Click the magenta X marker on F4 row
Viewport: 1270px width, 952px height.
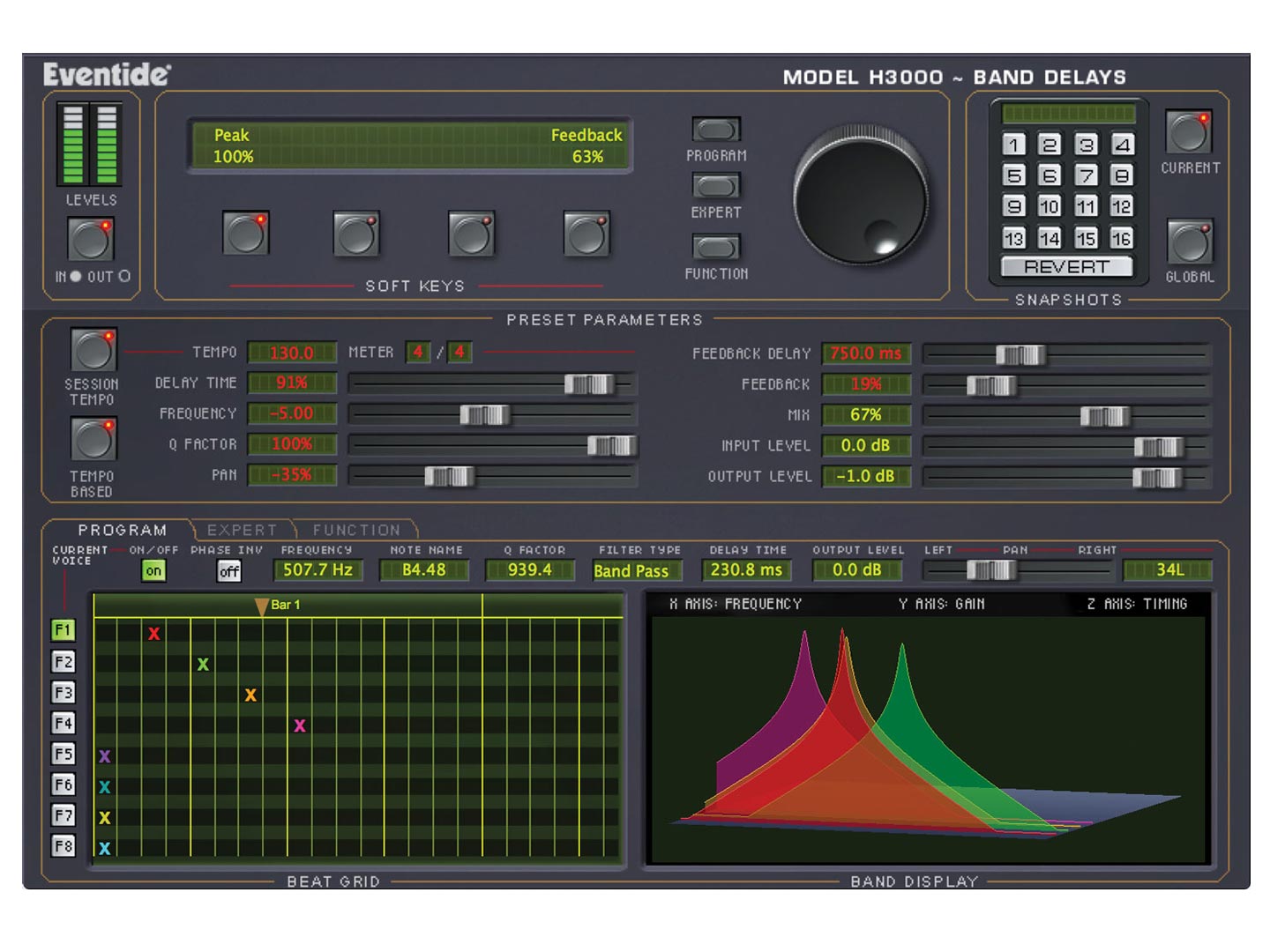click(x=300, y=725)
